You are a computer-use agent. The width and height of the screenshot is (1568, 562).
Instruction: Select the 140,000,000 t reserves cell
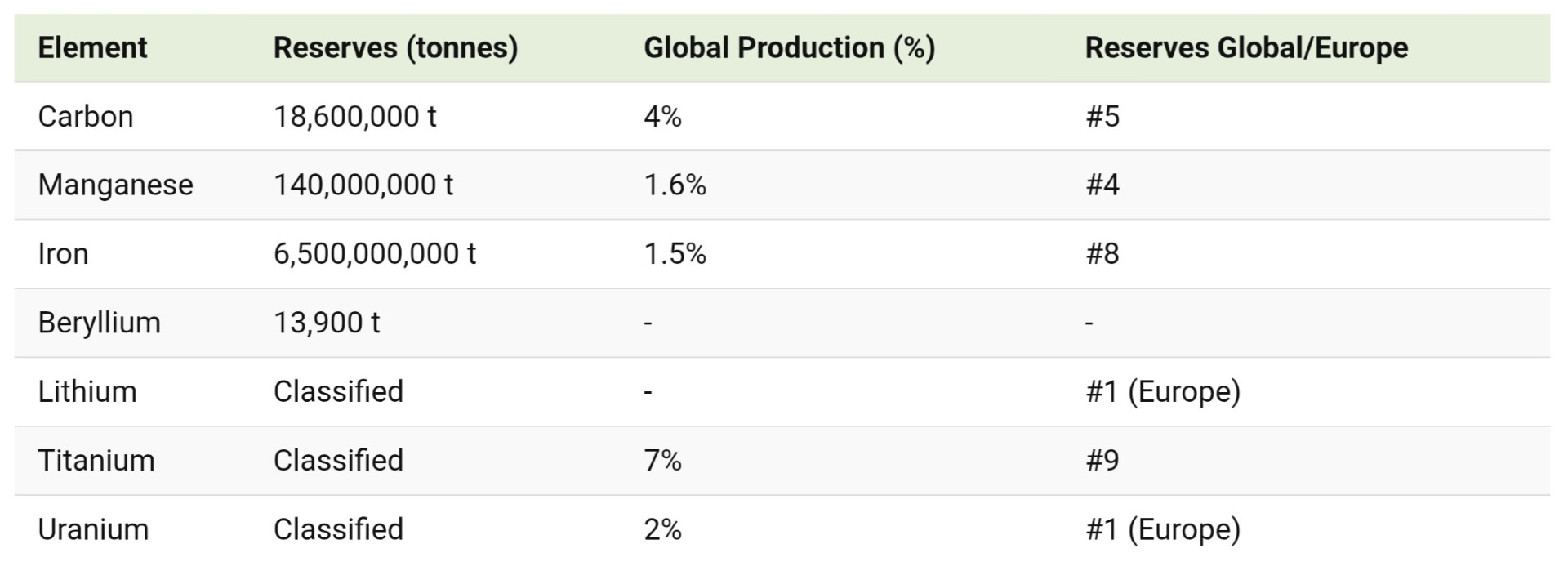click(363, 185)
